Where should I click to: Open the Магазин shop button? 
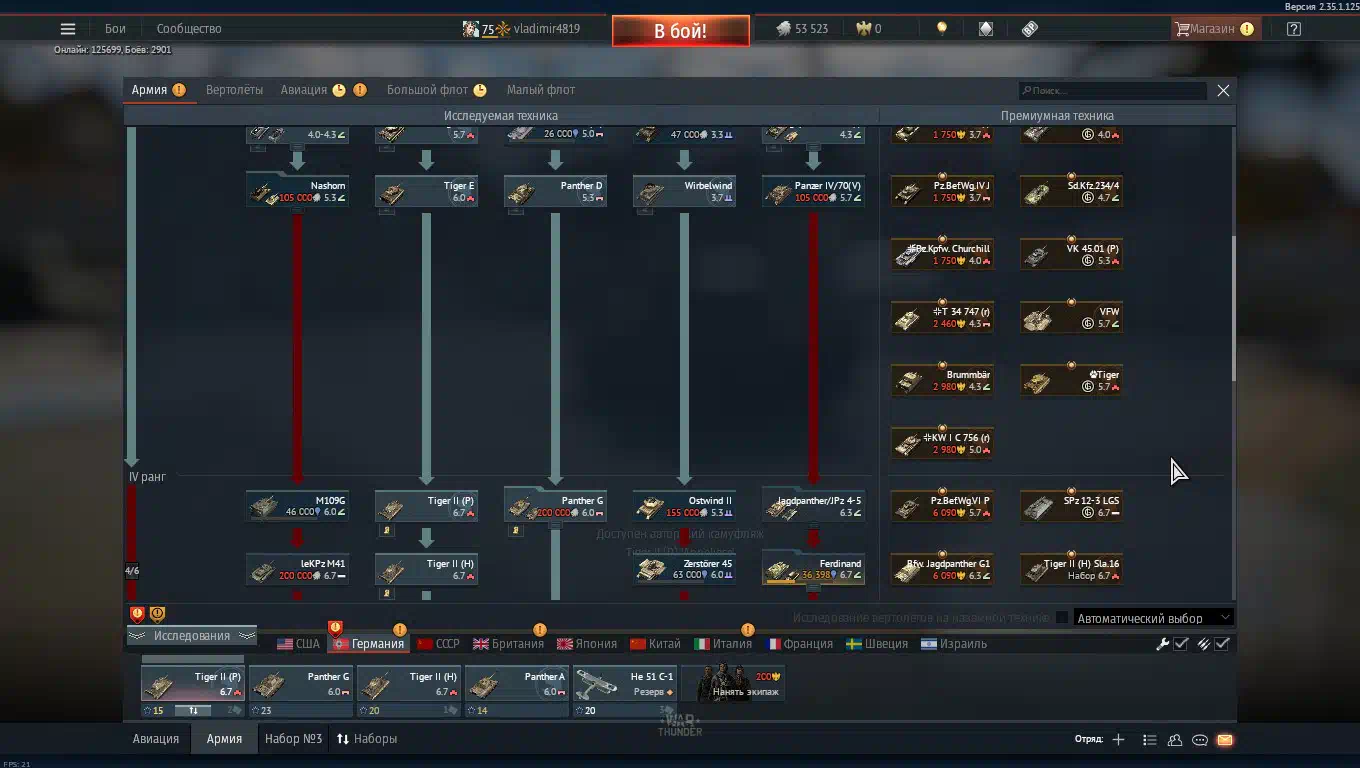coord(1214,29)
